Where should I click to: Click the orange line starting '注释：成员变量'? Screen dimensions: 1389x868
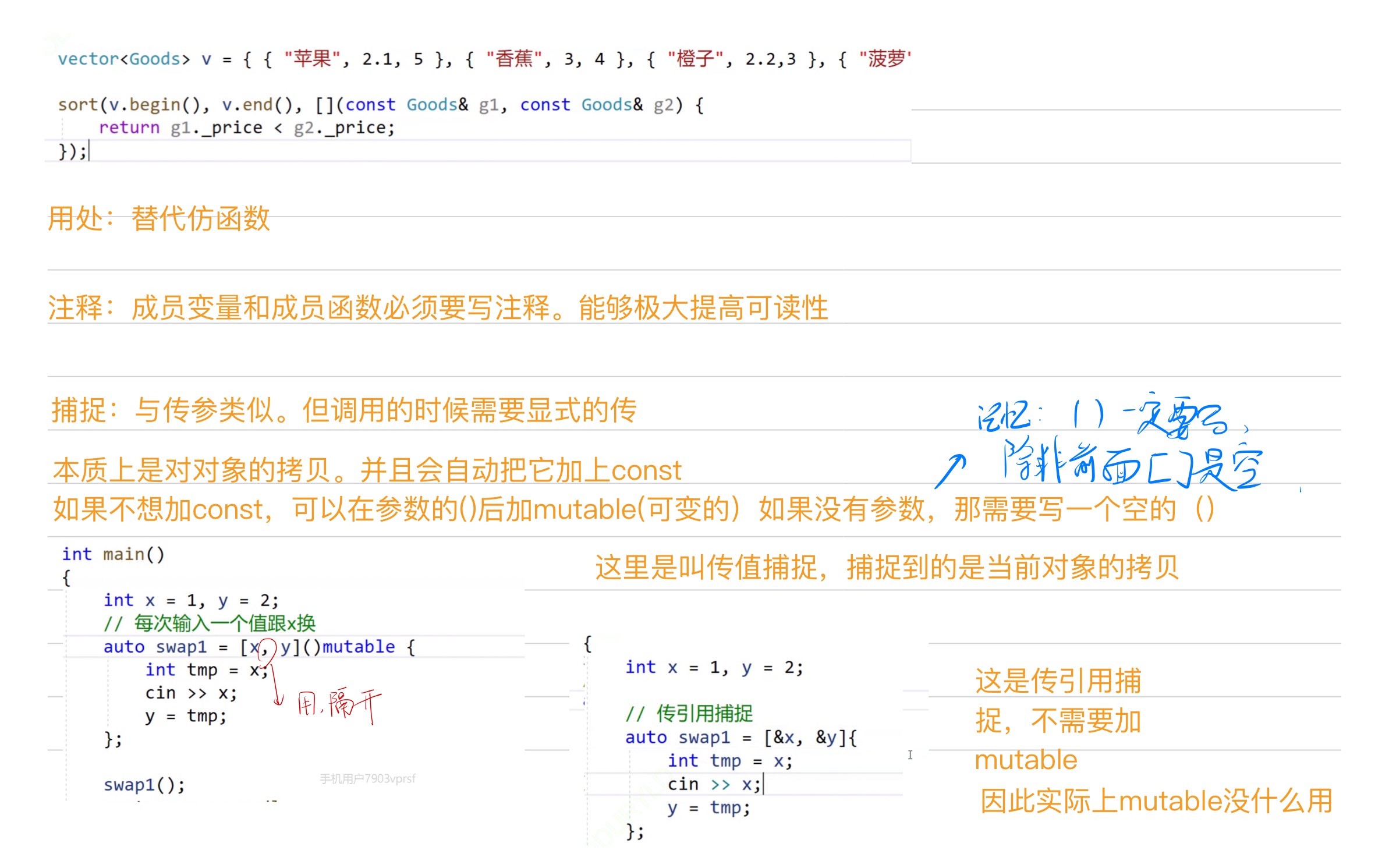pos(437,307)
